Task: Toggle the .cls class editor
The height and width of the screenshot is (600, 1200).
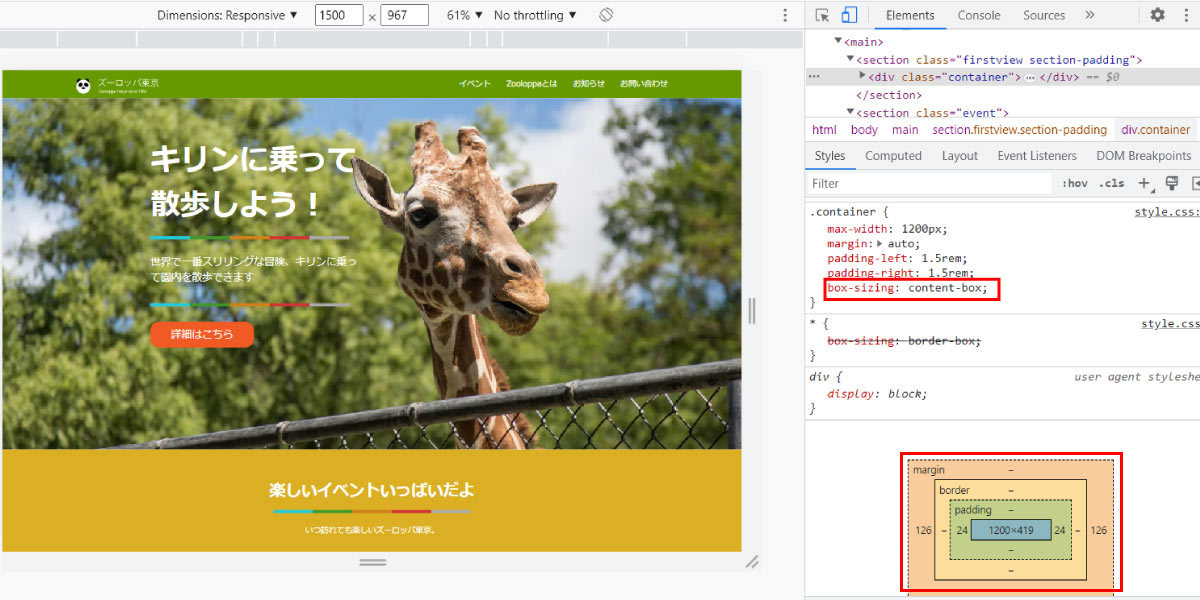Action: pyautogui.click(x=1111, y=184)
